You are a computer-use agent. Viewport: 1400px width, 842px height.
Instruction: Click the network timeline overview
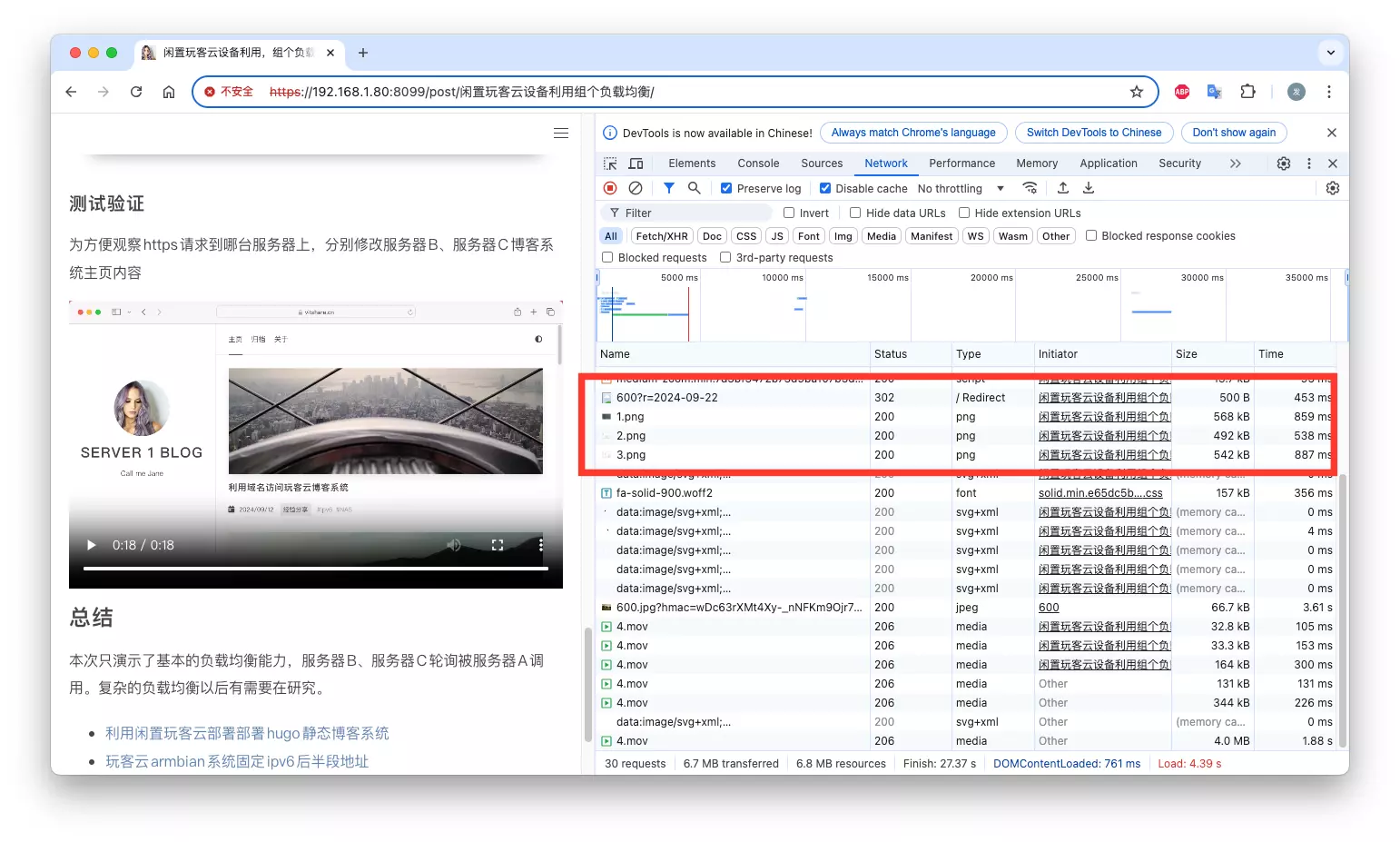click(x=971, y=305)
